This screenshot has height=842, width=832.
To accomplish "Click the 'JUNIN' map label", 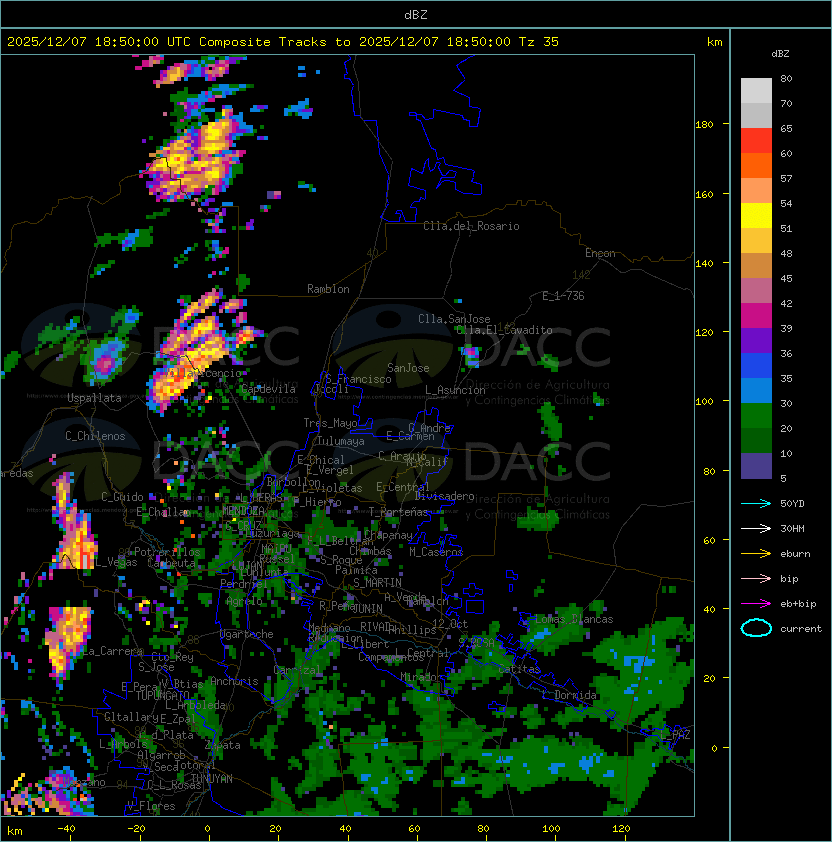I will coord(367,608).
